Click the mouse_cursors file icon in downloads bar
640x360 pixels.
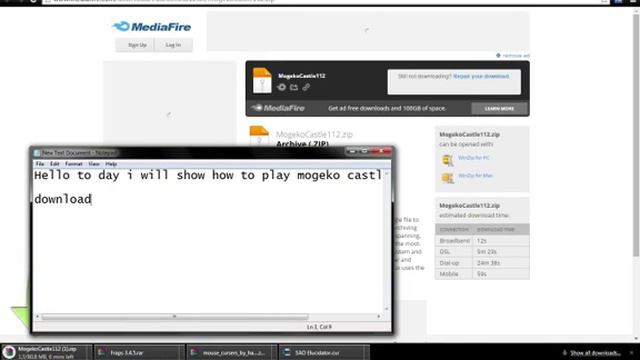click(x=195, y=352)
